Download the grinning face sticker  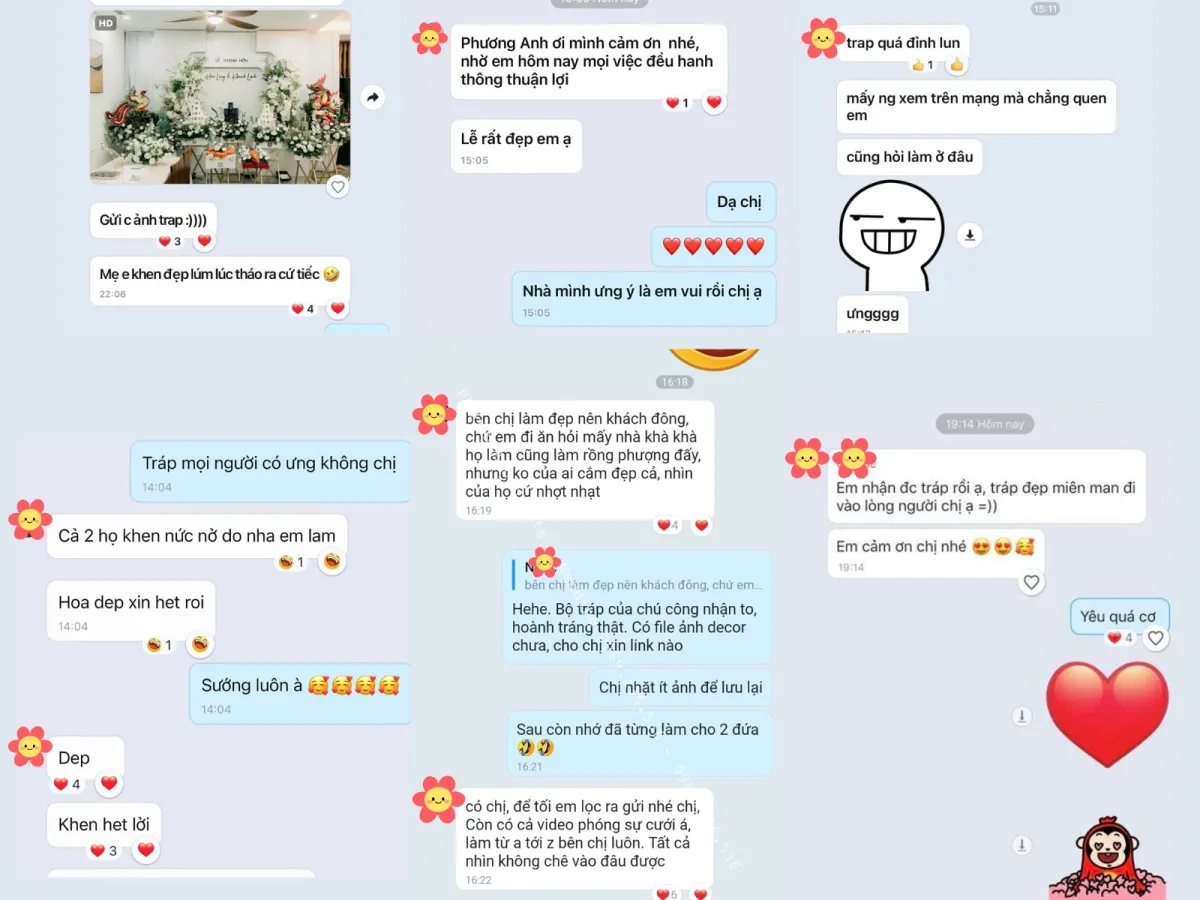[969, 235]
